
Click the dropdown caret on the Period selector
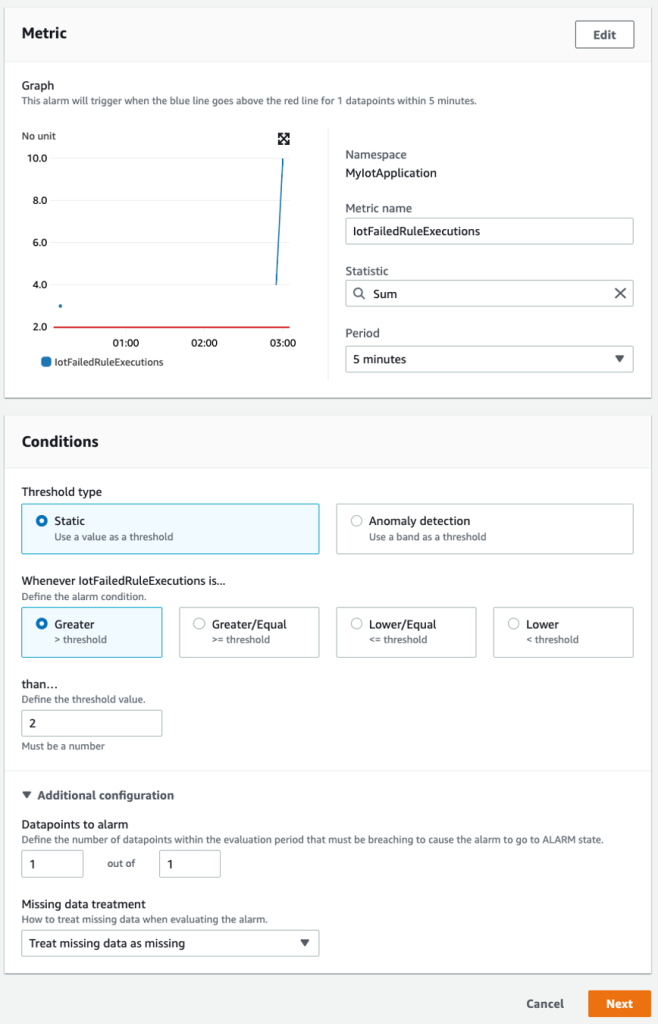(620, 357)
